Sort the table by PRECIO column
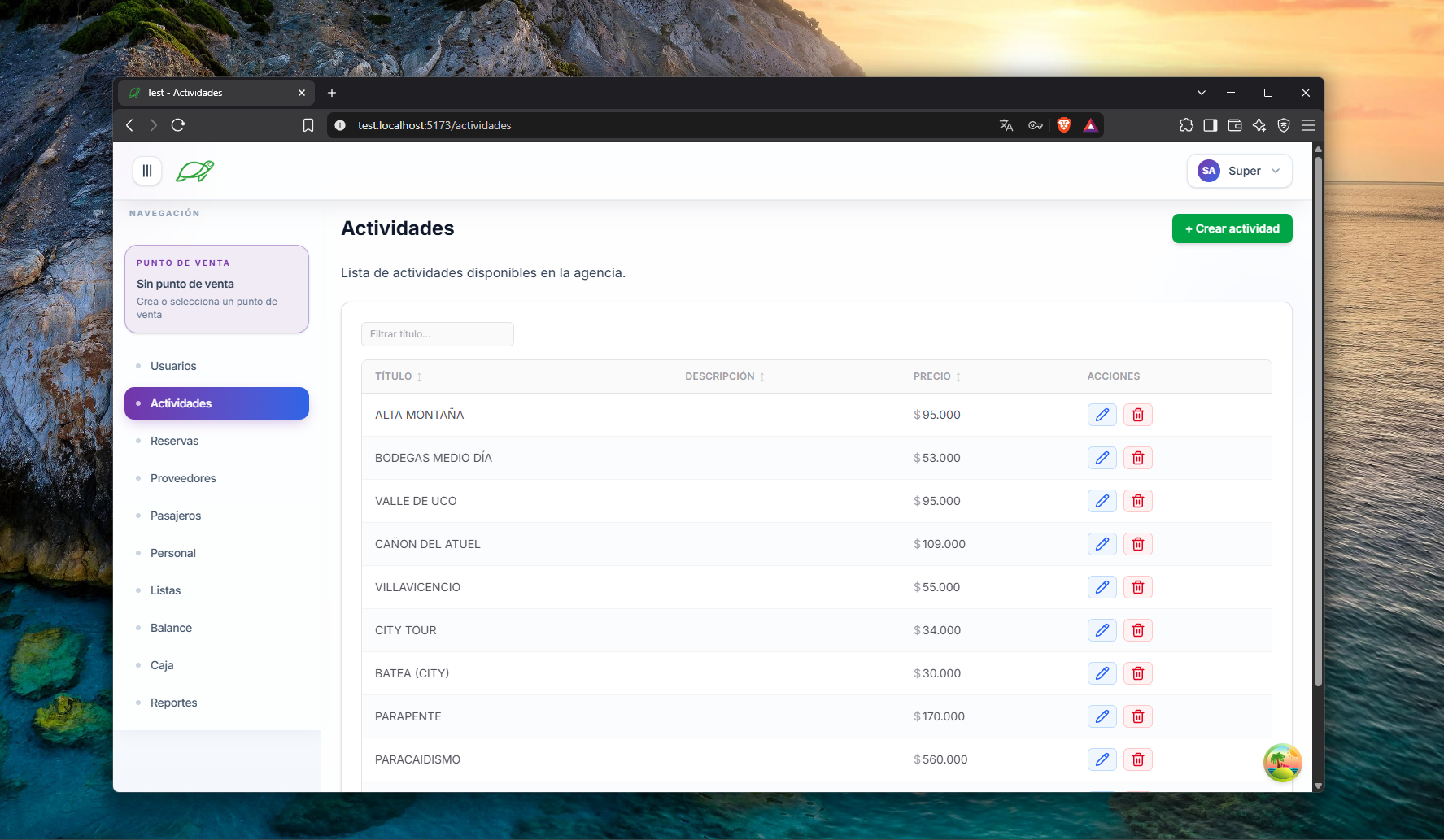 coord(937,376)
